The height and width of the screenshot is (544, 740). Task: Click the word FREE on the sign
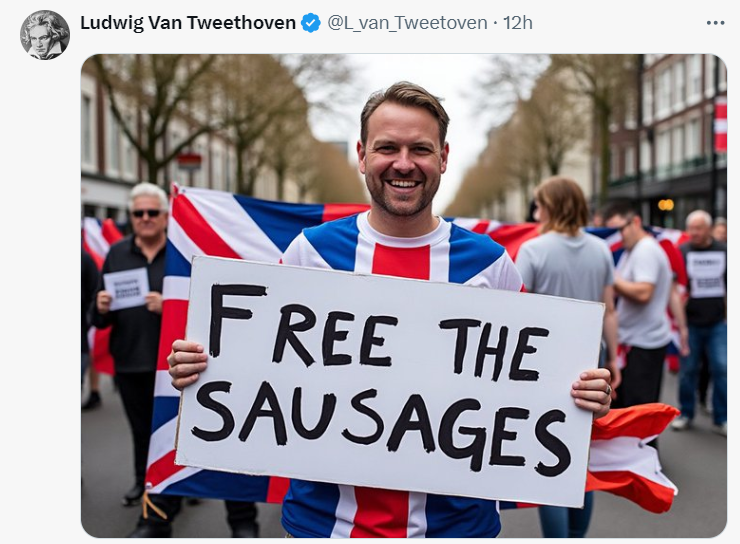coord(304,326)
